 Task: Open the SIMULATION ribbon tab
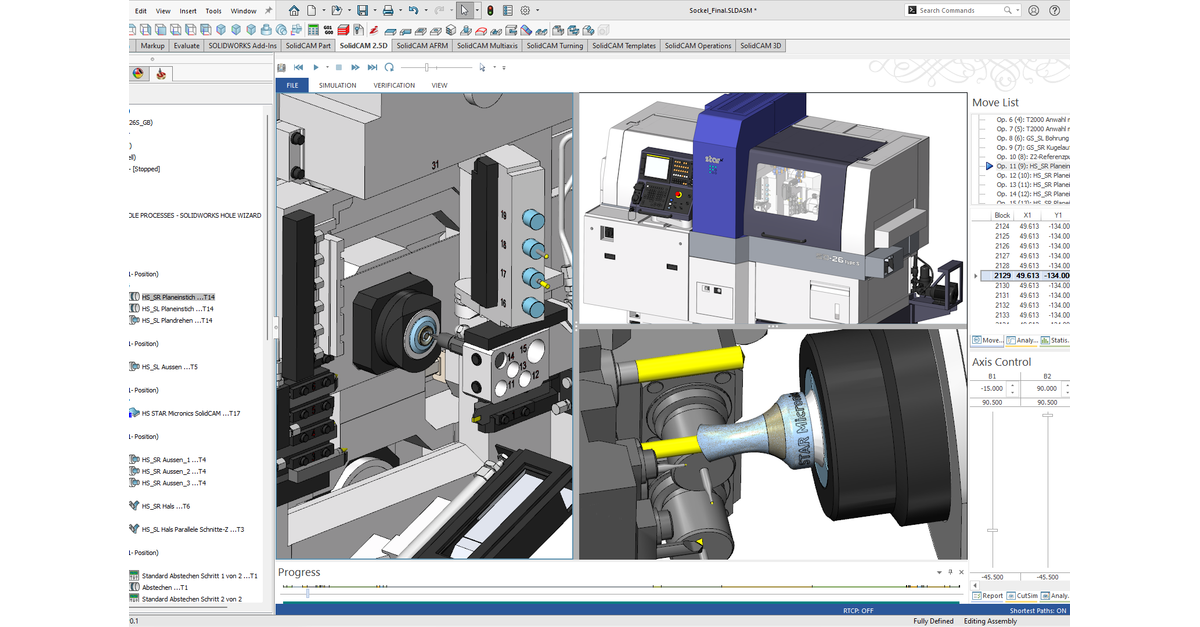[338, 85]
